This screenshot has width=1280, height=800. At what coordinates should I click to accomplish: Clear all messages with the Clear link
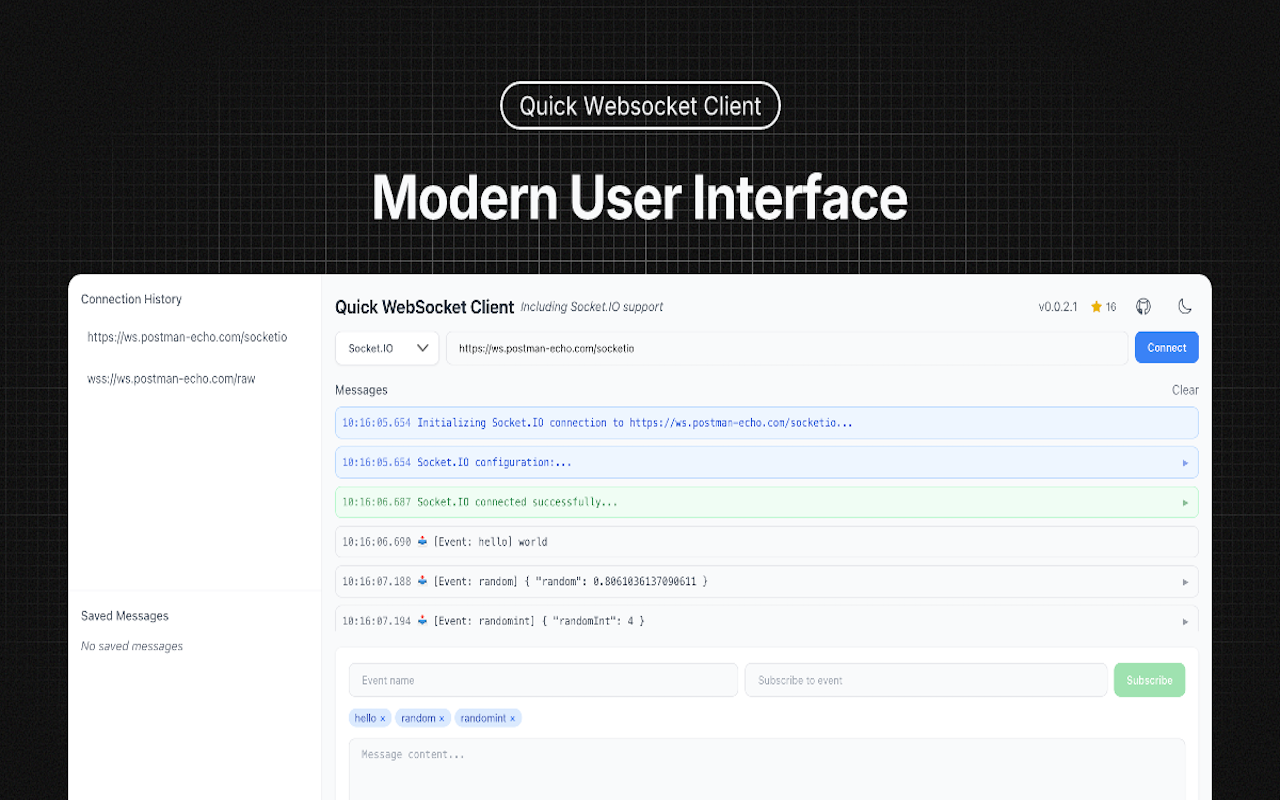click(1185, 390)
